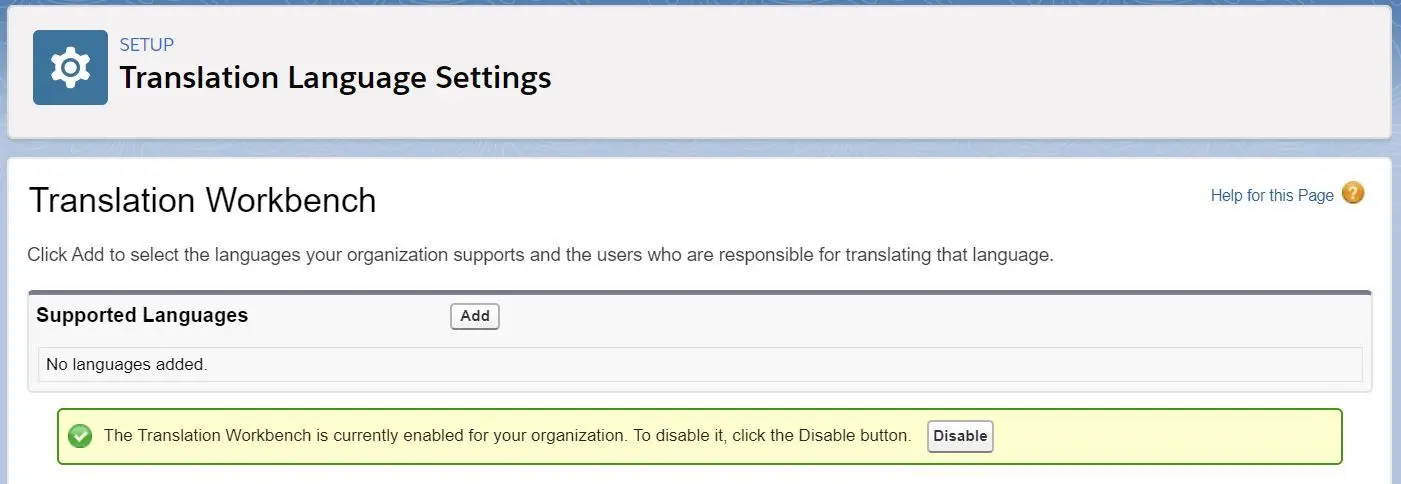
Task: Click the instruction text about selecting languages
Action: tap(540, 254)
